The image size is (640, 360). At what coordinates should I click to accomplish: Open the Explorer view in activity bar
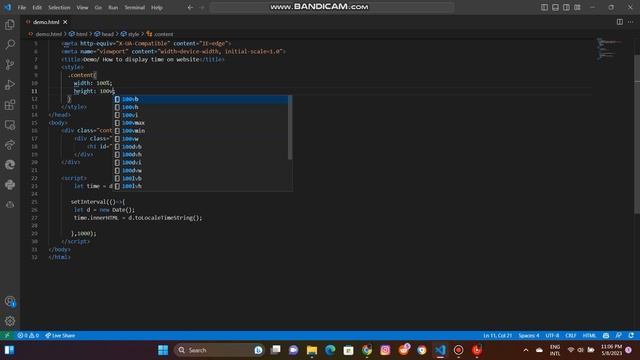(10, 24)
